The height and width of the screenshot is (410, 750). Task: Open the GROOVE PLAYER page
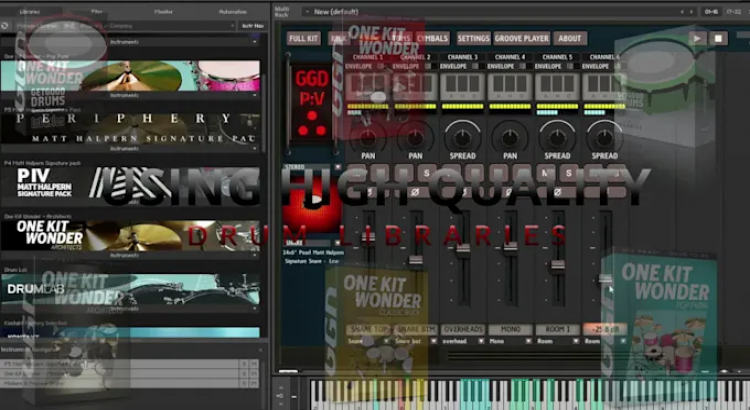pyautogui.click(x=521, y=38)
